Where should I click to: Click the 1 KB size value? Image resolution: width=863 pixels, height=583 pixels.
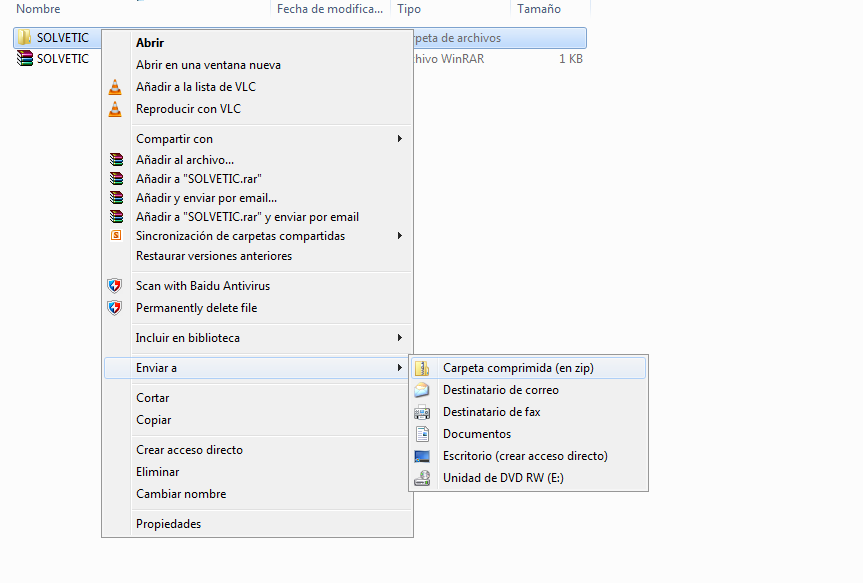[x=571, y=59]
